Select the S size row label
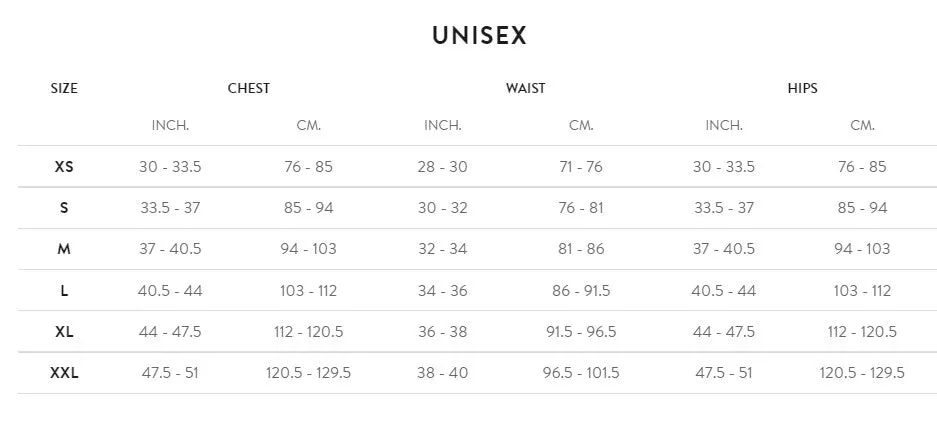Screen dimensions: 937x432 (x=64, y=208)
